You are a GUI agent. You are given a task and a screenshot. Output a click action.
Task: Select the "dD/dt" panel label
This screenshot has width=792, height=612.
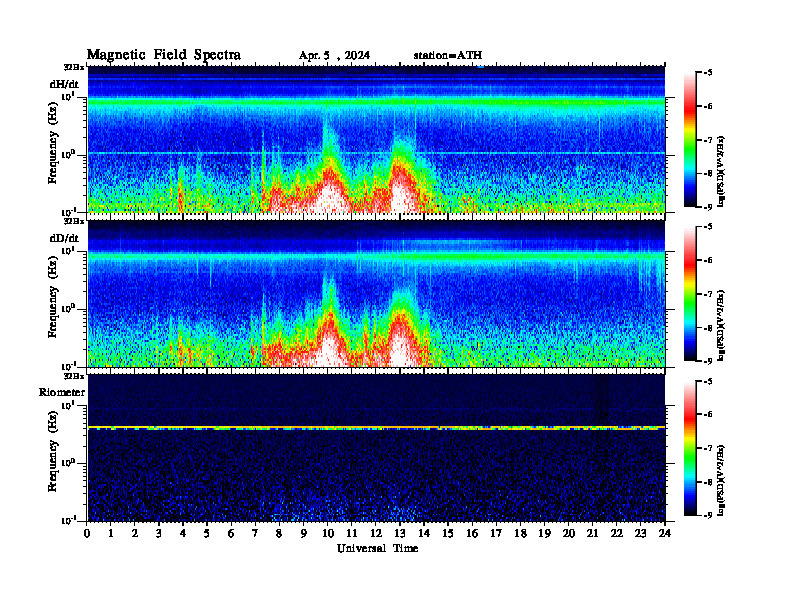point(64,238)
